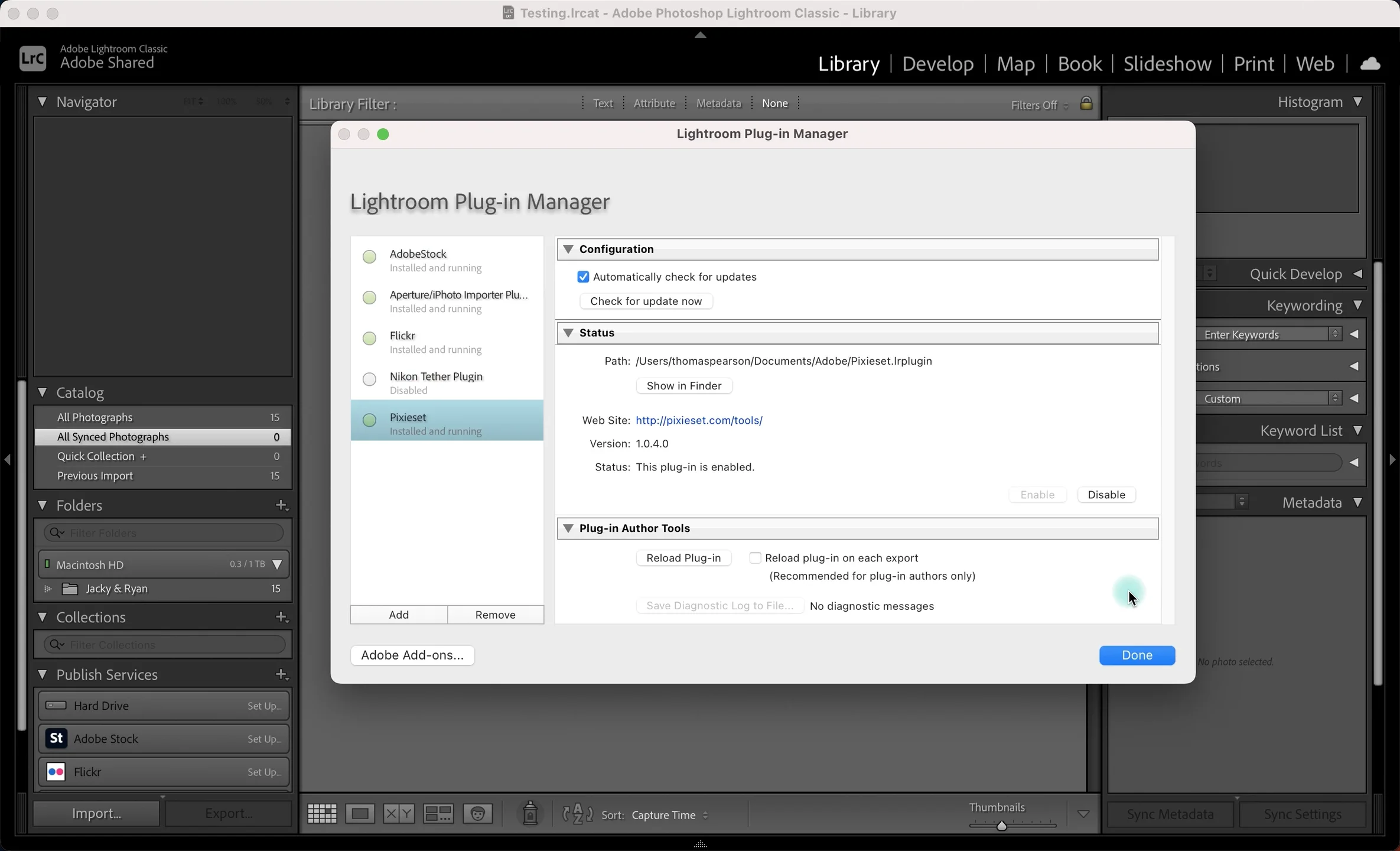Open the Sort Capture Time dropdown
This screenshot has width=1400, height=851.
pyautogui.click(x=669, y=815)
